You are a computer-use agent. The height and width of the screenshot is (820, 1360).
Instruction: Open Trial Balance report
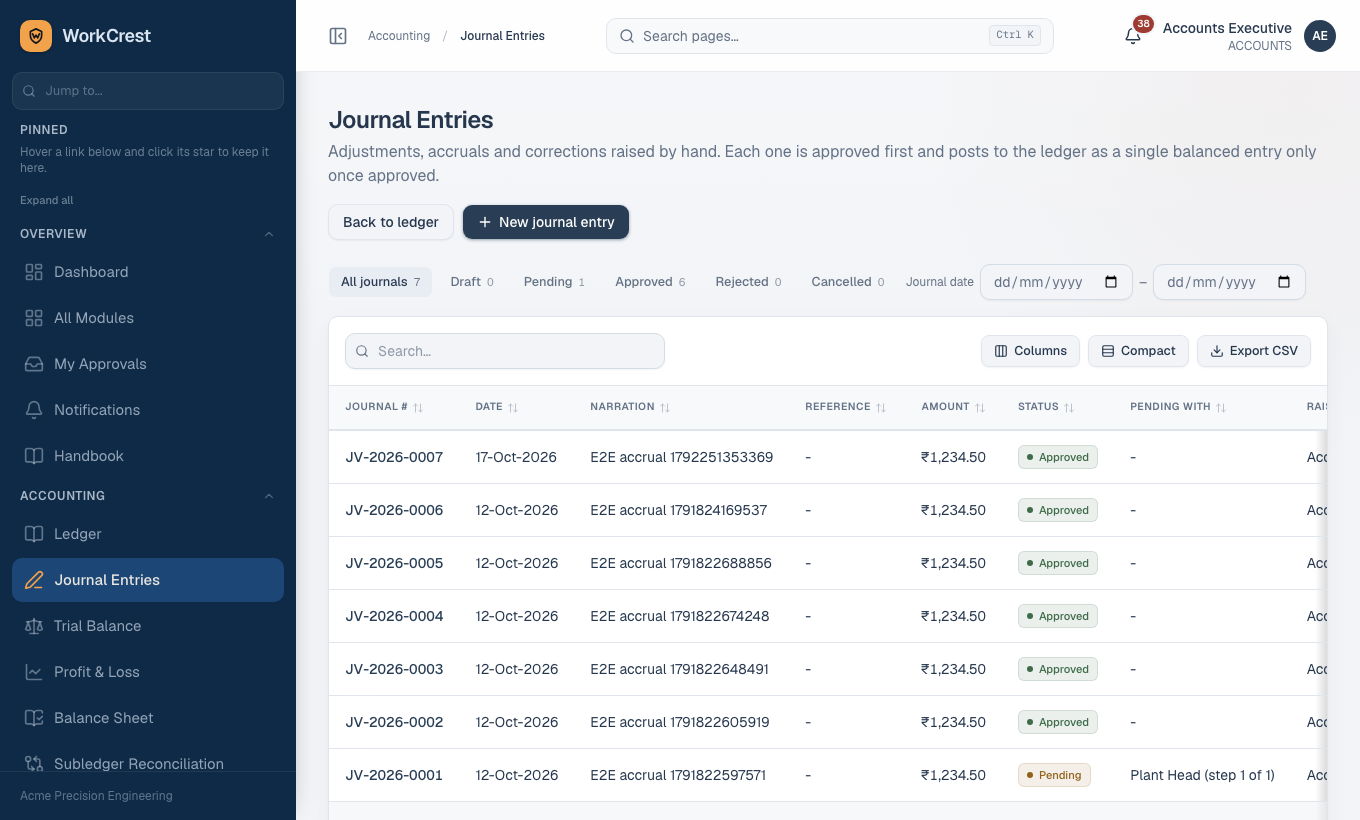pos(148,626)
